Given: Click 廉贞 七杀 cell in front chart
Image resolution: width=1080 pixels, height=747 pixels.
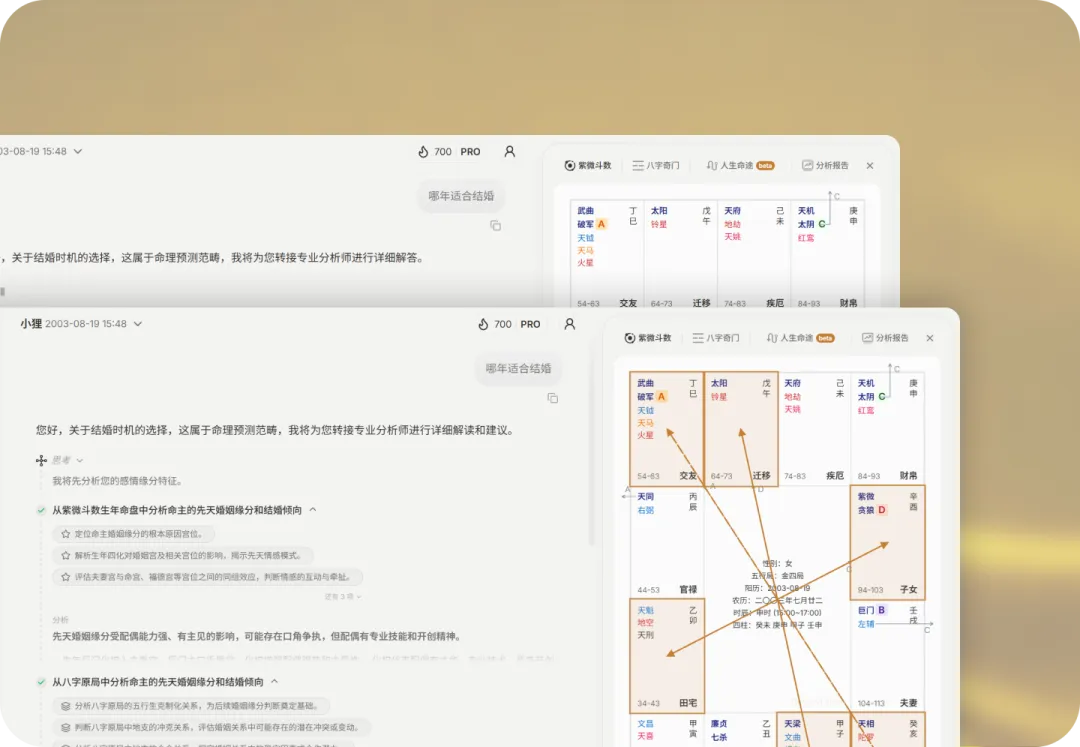Looking at the screenshot, I should tap(741, 730).
